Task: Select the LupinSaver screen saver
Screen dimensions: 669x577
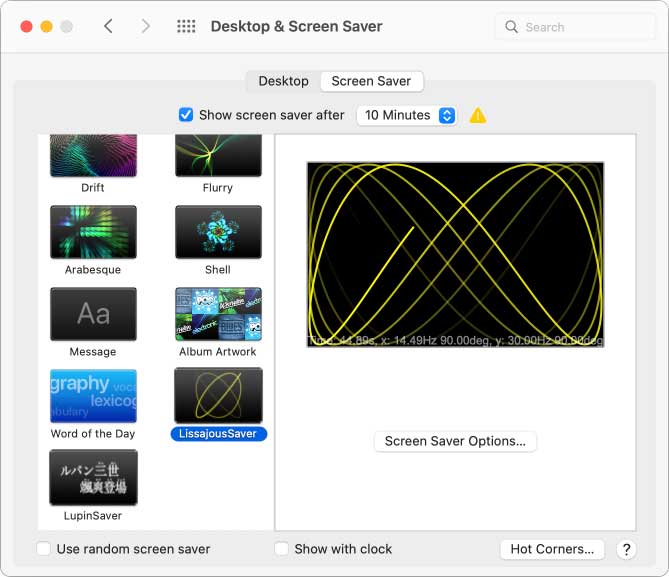Action: click(93, 478)
